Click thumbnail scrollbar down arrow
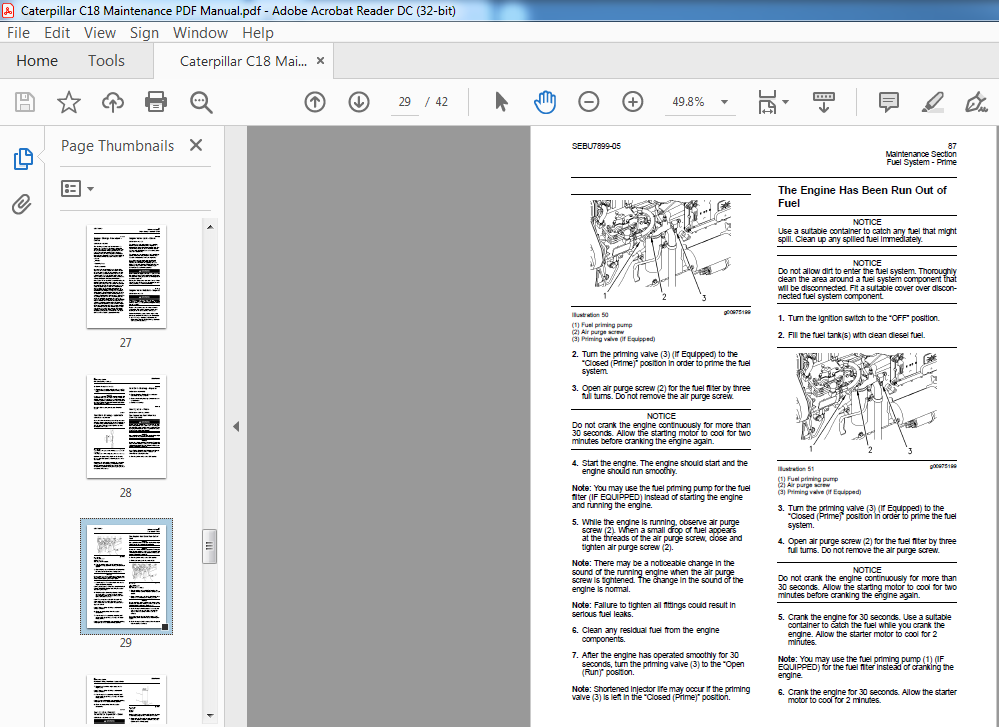 coord(210,716)
